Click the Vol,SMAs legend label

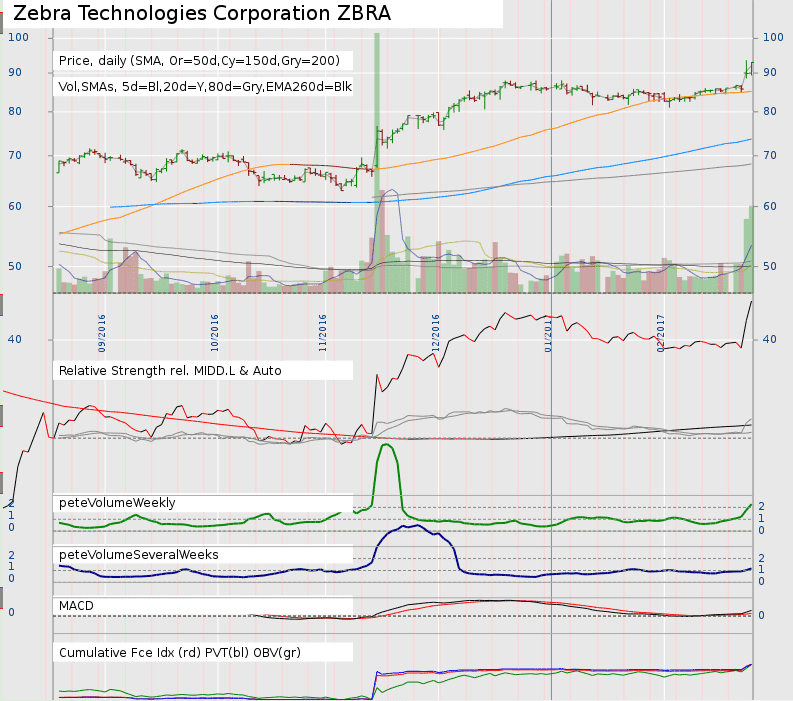coord(205,86)
